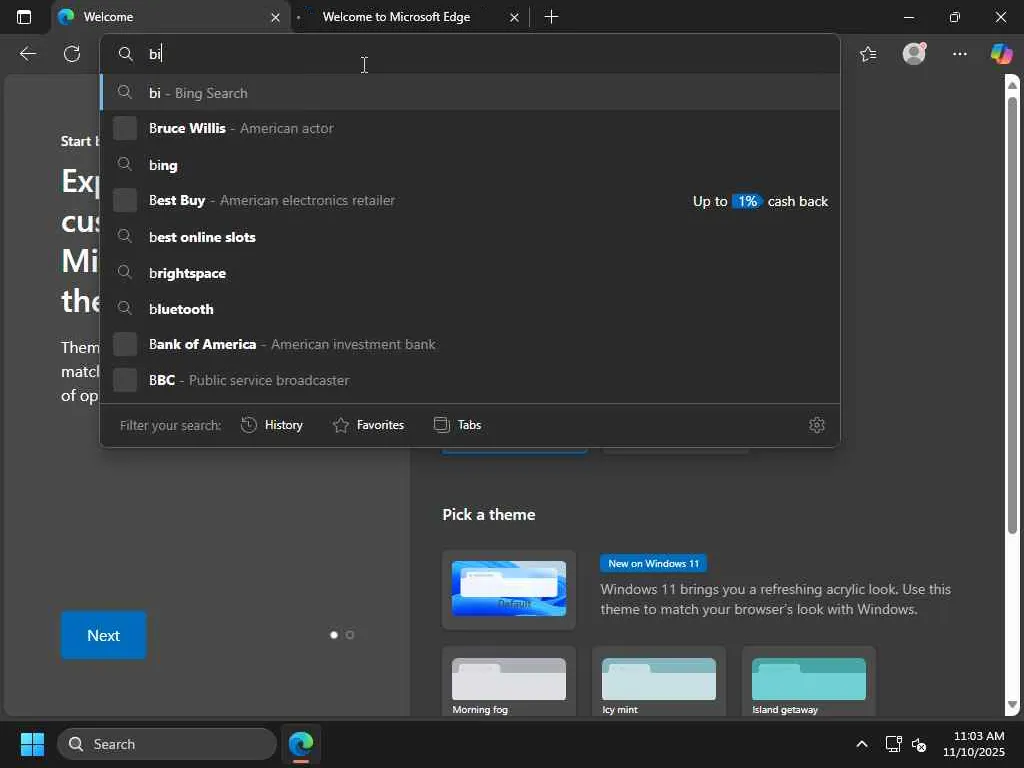Filter search by Tabs
The image size is (1024, 768).
coord(457,425)
